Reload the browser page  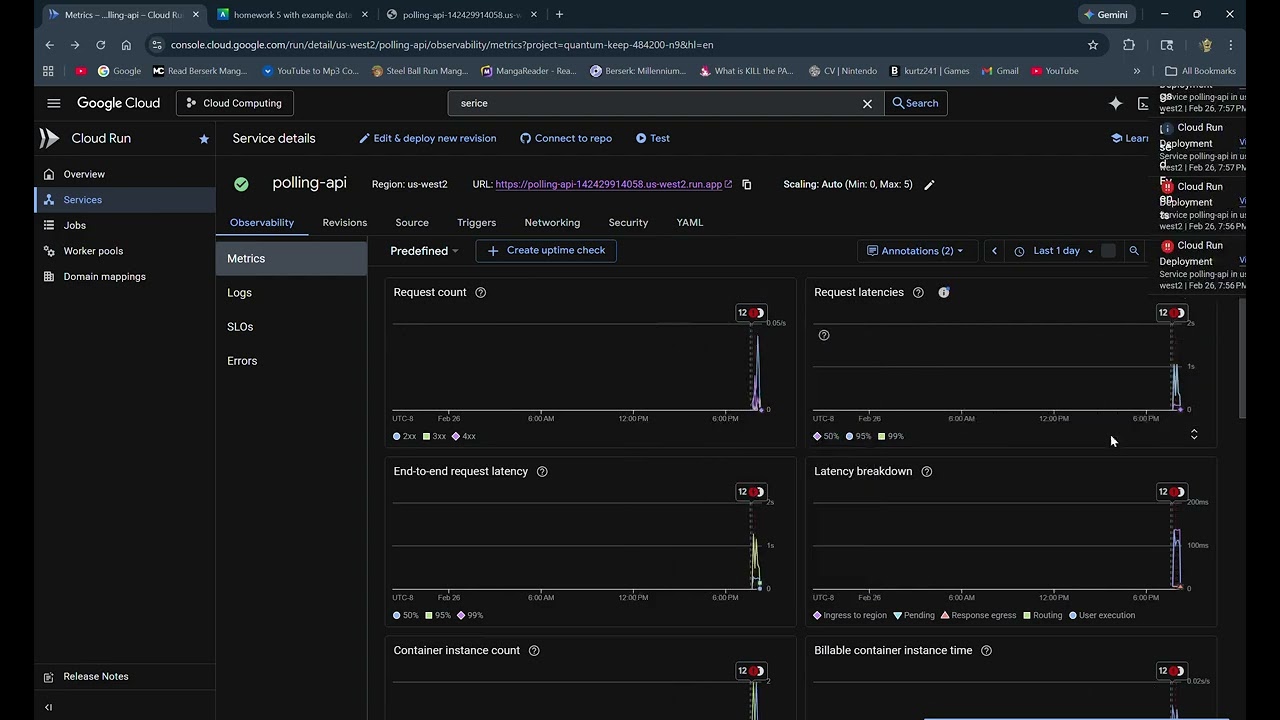pos(100,45)
